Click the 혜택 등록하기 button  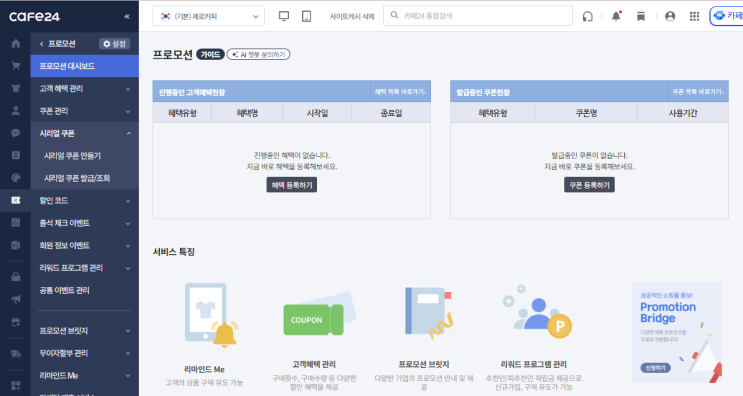tap(291, 185)
